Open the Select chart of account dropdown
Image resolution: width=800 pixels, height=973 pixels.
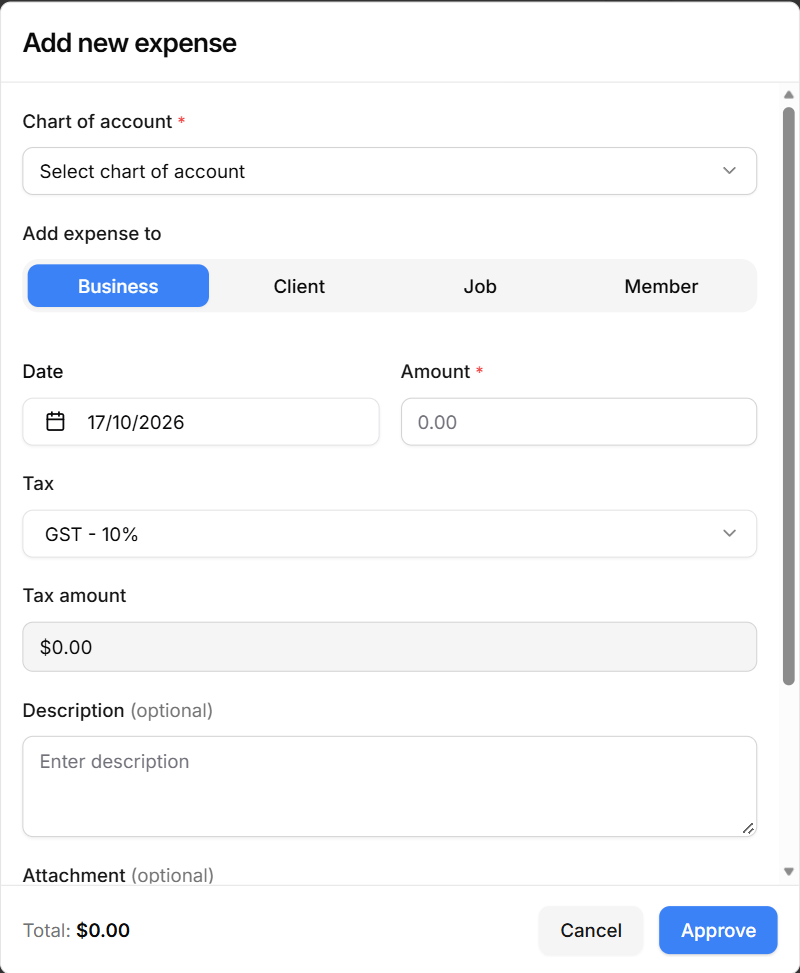[x=390, y=171]
